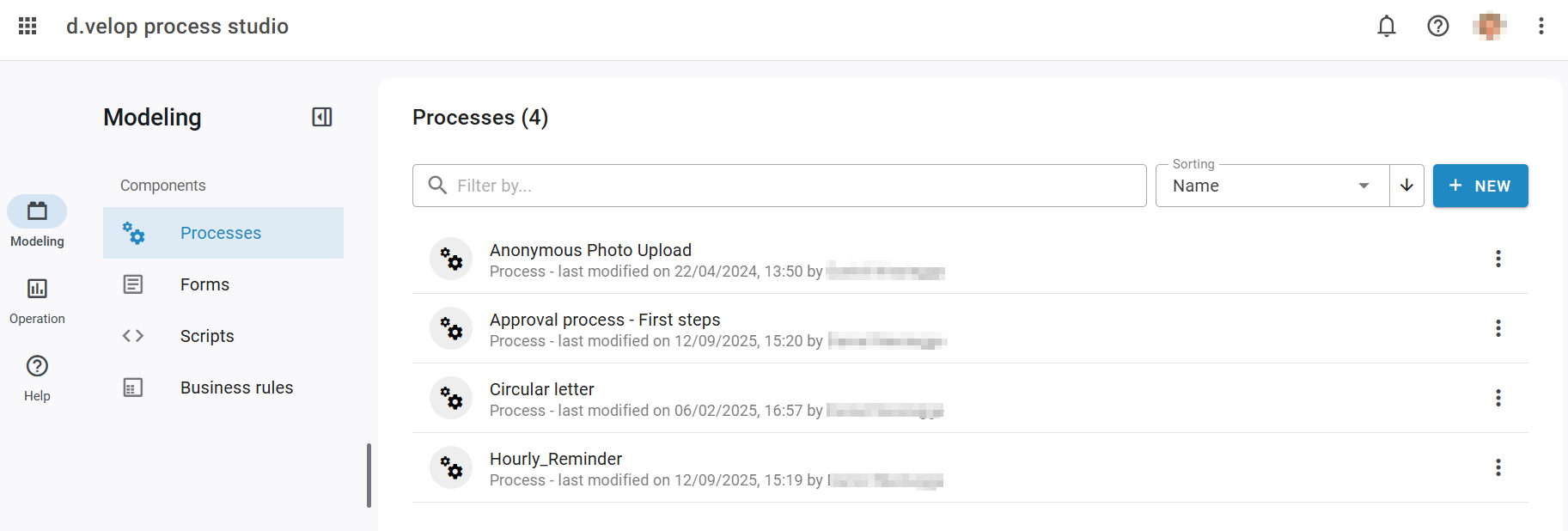
Task: Click the help question mark in header
Action: 1437,26
